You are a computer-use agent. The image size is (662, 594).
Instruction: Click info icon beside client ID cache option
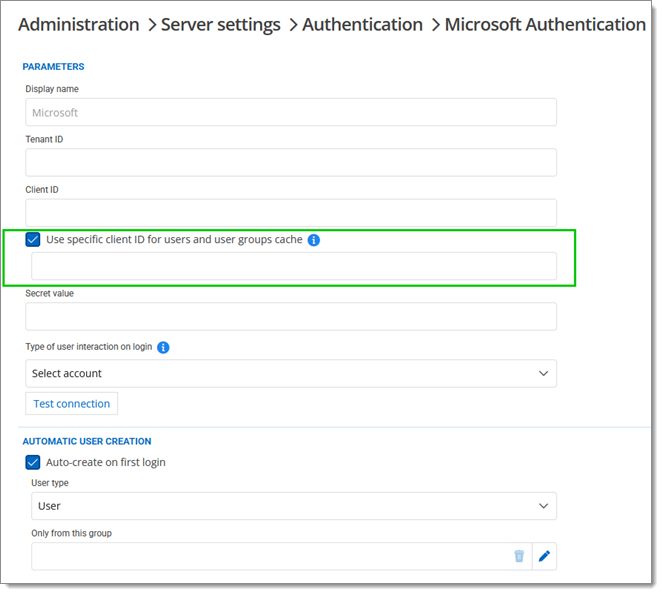pyautogui.click(x=314, y=240)
